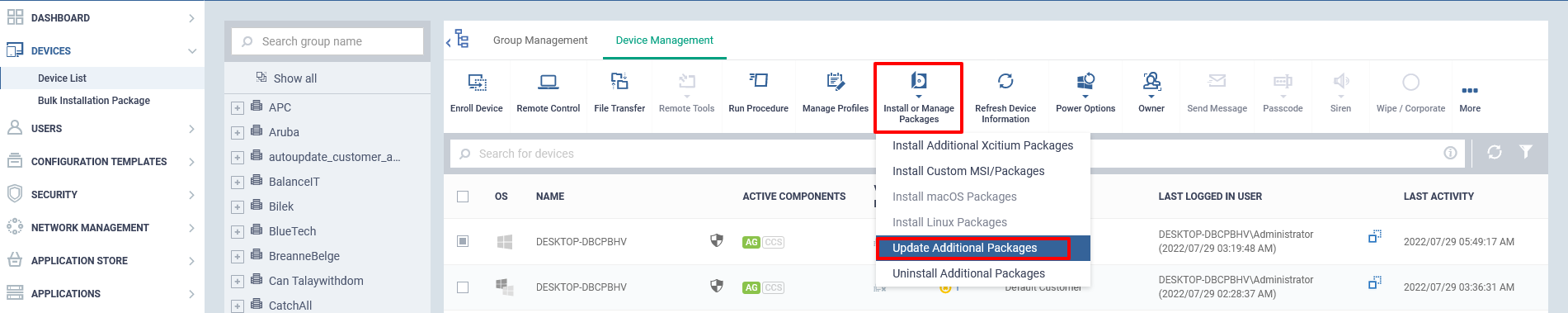Collapse the Devices sidebar section
Screen dimensions: 1568x313
[192, 50]
